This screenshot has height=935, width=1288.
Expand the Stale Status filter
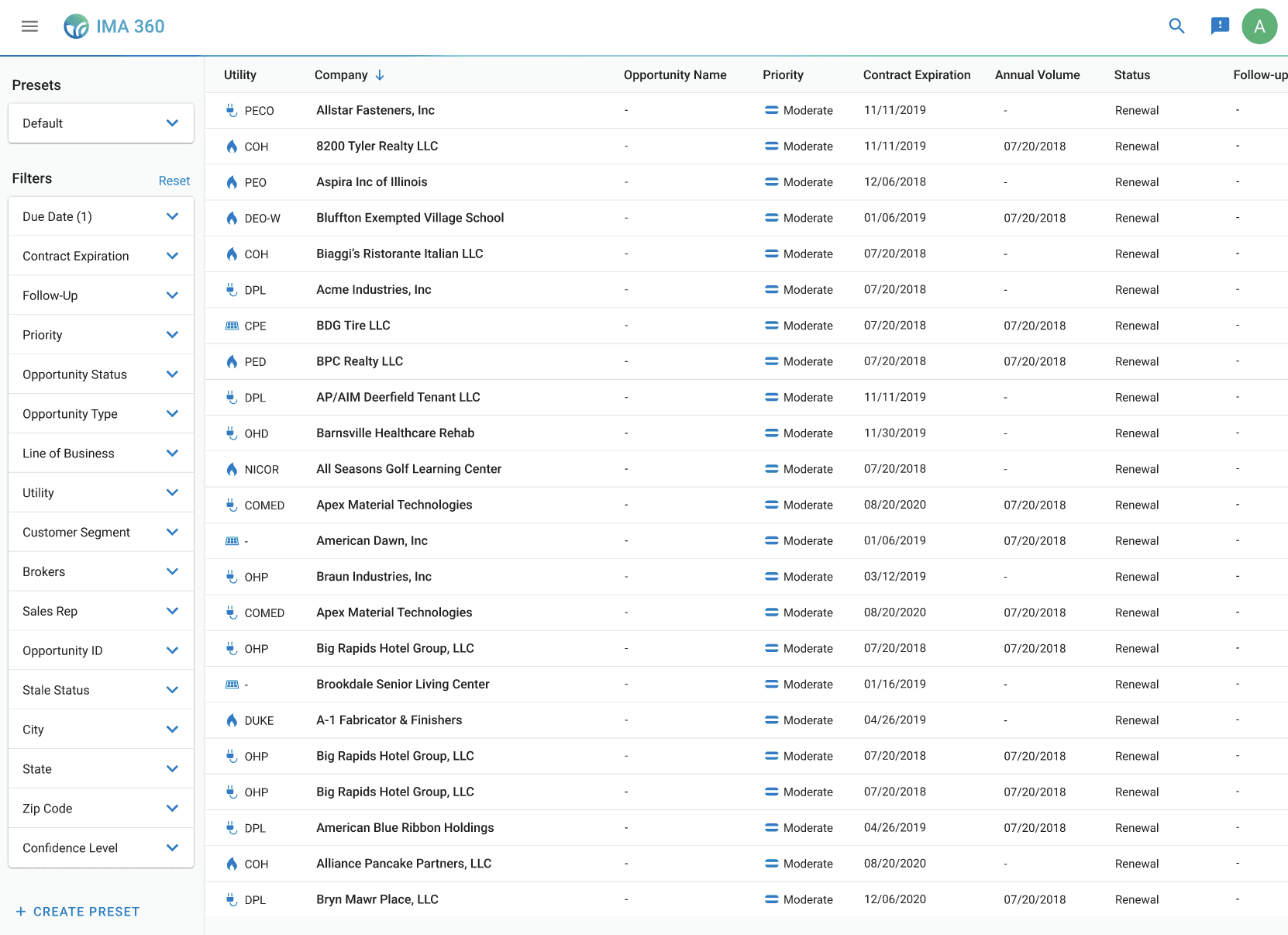101,691
